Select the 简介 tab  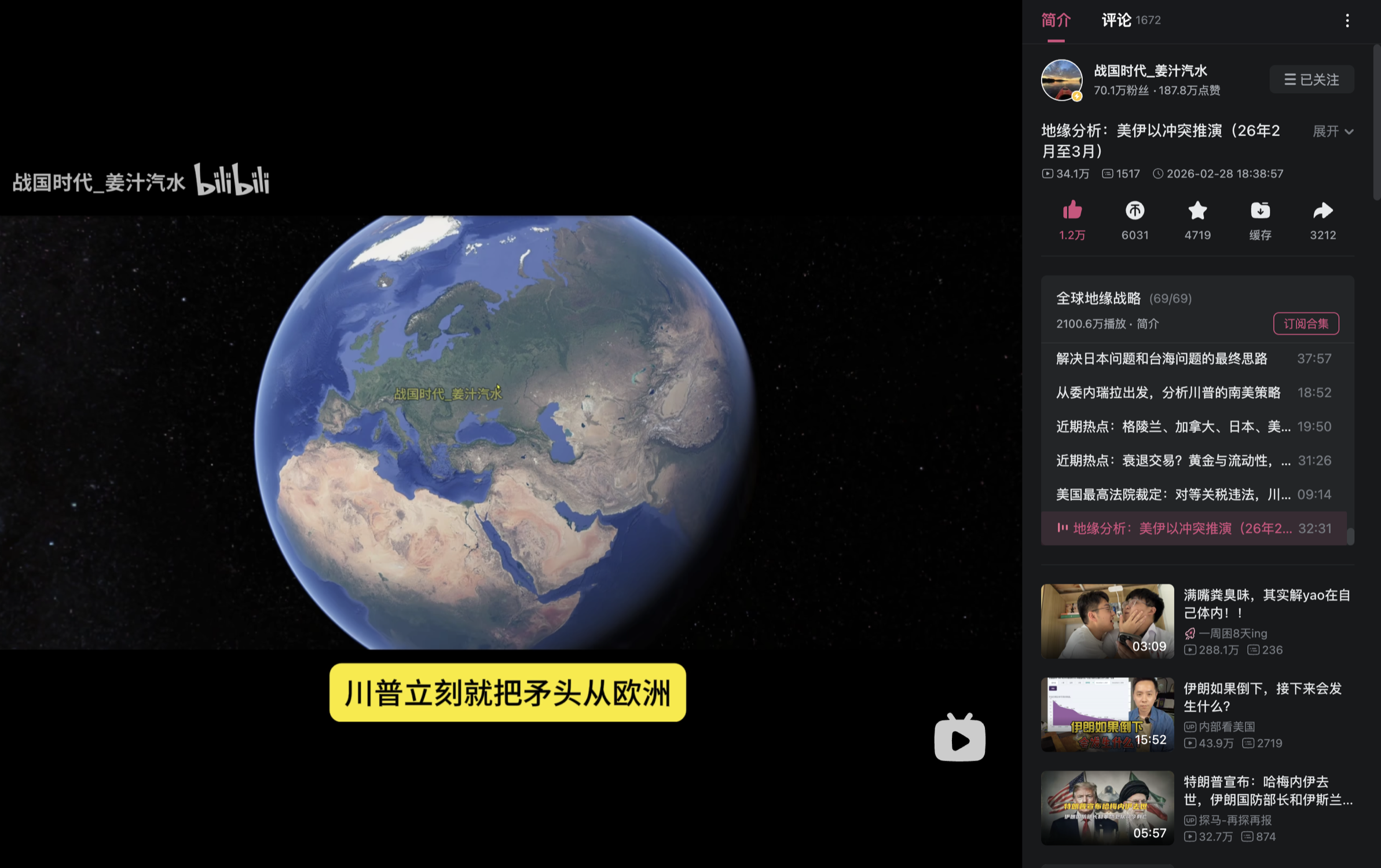click(1056, 20)
